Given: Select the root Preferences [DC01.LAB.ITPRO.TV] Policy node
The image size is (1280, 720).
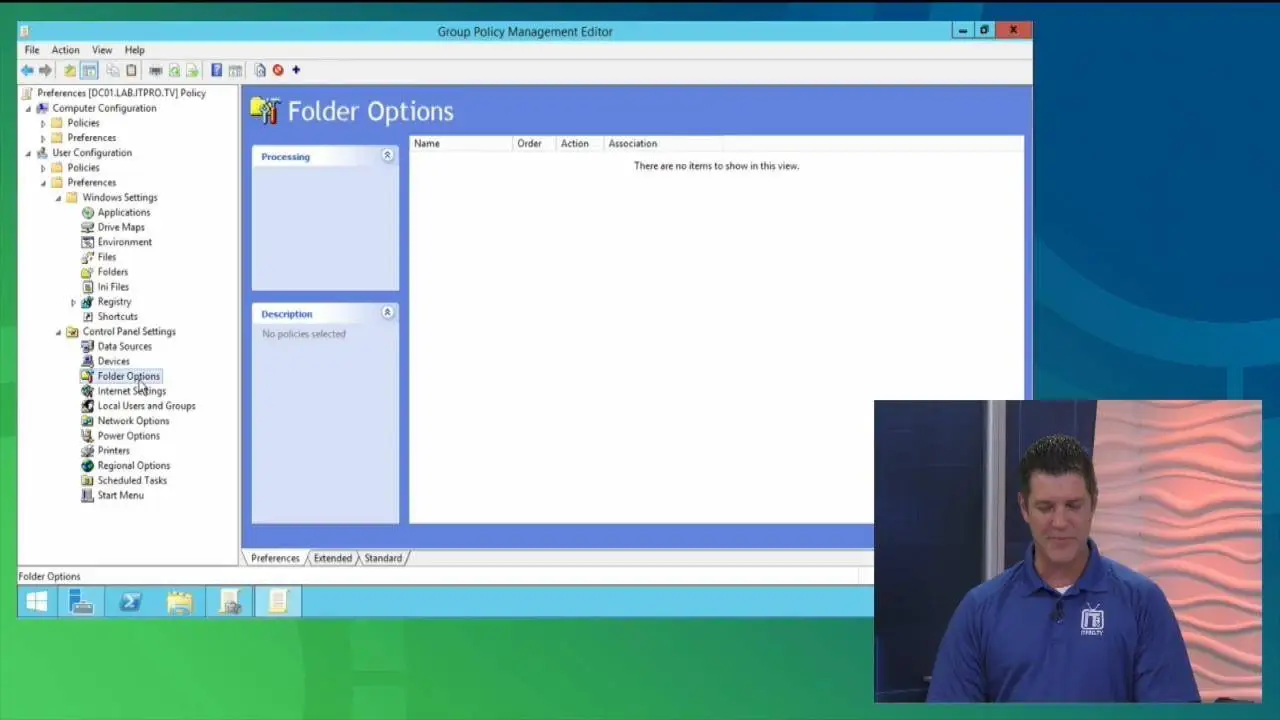Looking at the screenshot, I should tap(121, 93).
